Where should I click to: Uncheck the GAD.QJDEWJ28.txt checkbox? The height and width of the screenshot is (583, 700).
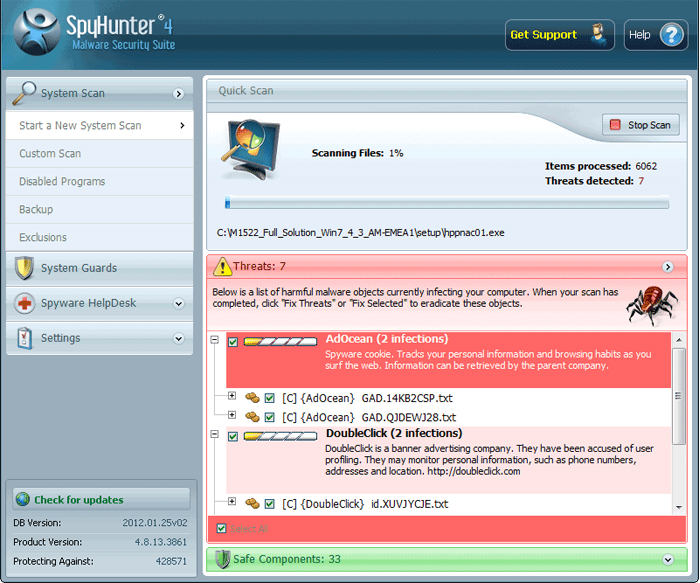coord(269,417)
